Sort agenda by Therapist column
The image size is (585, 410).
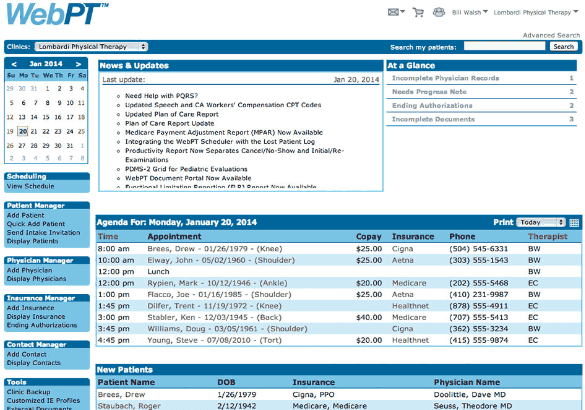point(547,237)
